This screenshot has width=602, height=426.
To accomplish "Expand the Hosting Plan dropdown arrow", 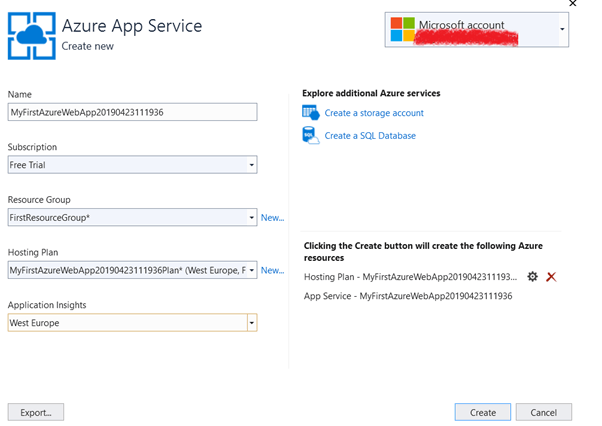I will (x=251, y=270).
